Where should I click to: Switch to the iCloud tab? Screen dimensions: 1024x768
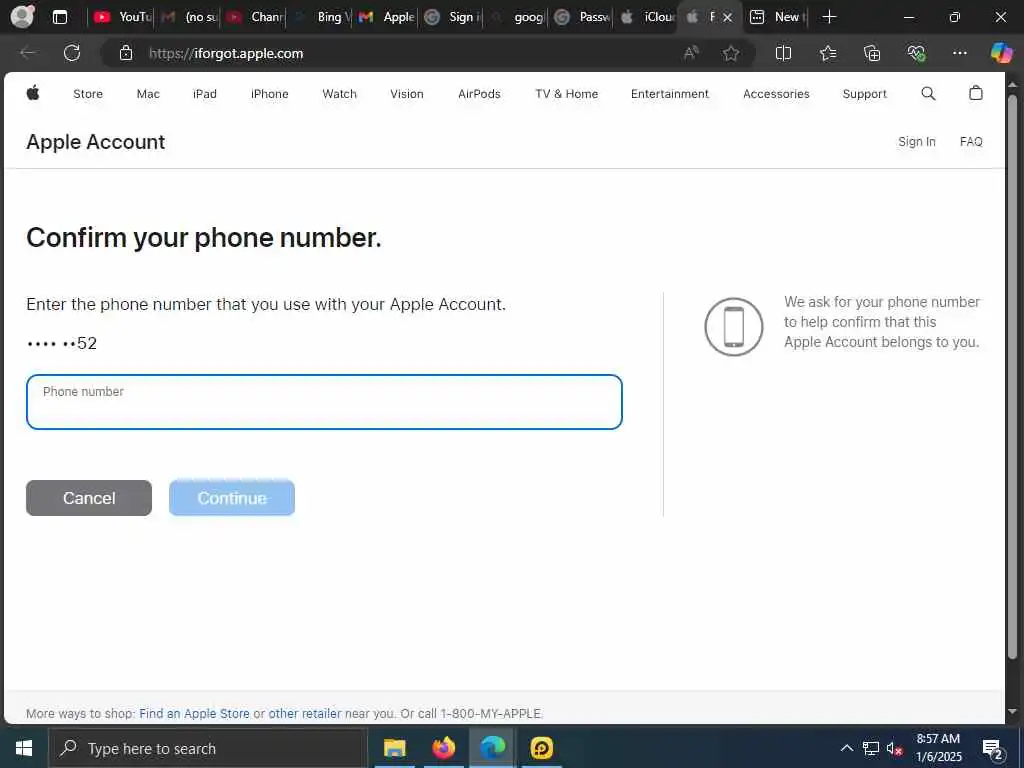coord(647,17)
